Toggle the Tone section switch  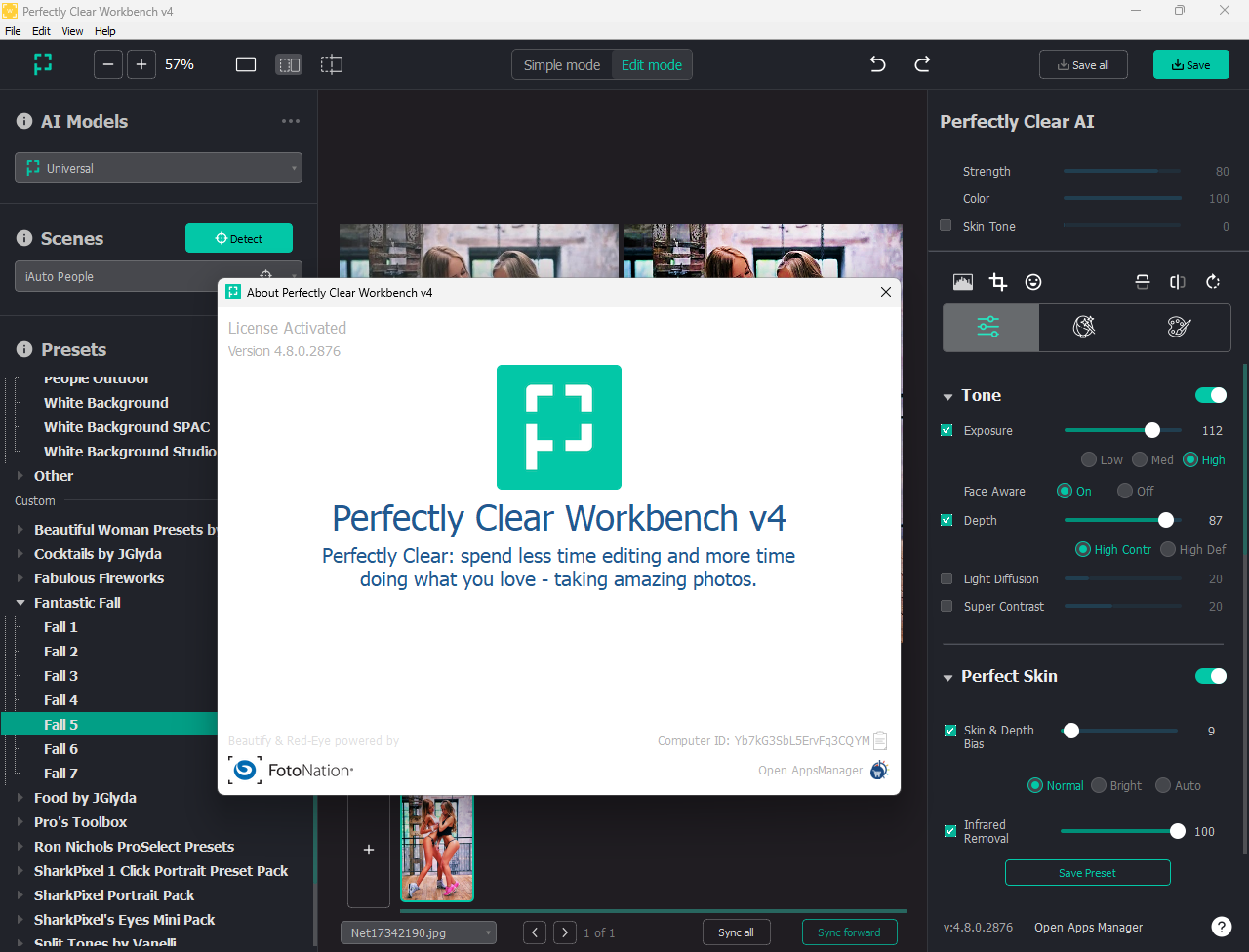point(1211,395)
